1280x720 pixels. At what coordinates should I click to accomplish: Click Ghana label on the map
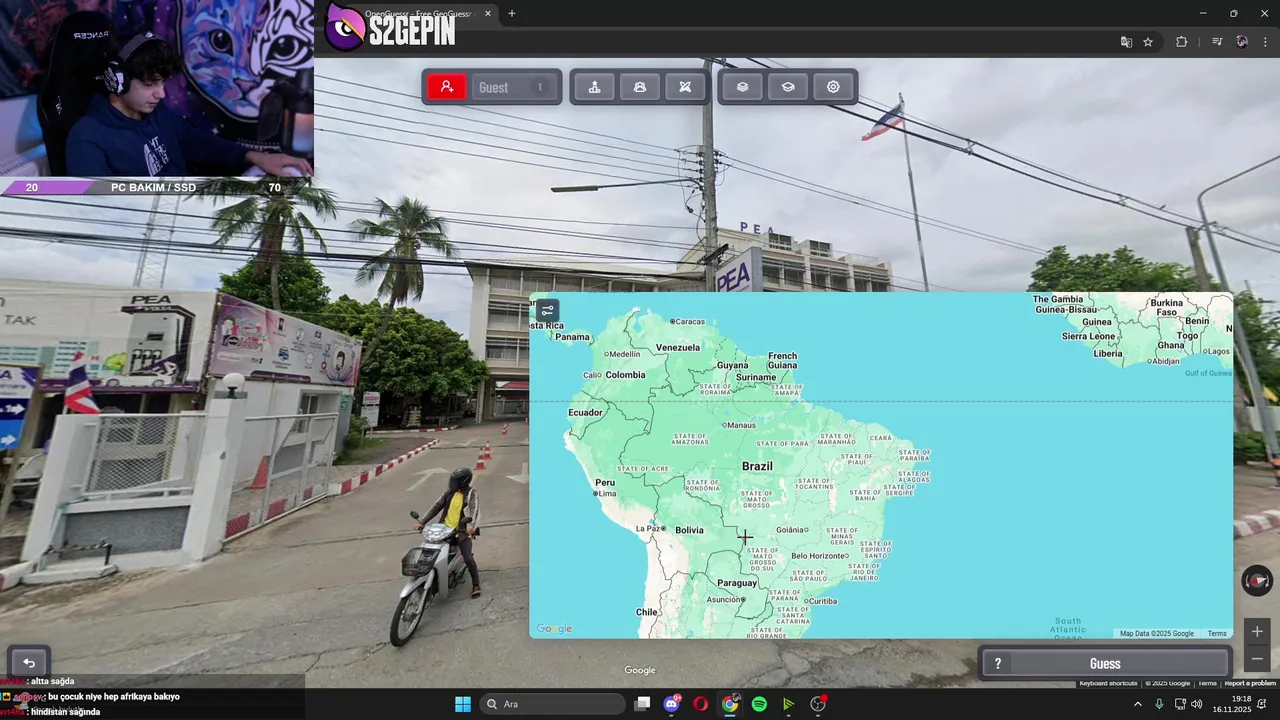(1171, 345)
